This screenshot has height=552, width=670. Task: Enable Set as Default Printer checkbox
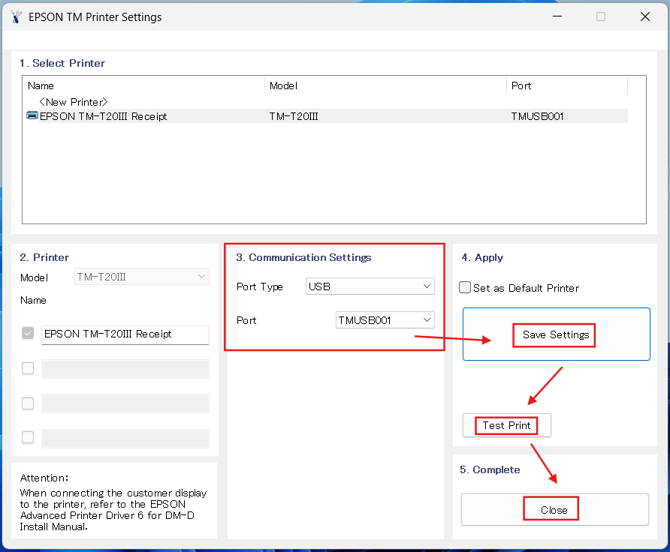(465, 288)
